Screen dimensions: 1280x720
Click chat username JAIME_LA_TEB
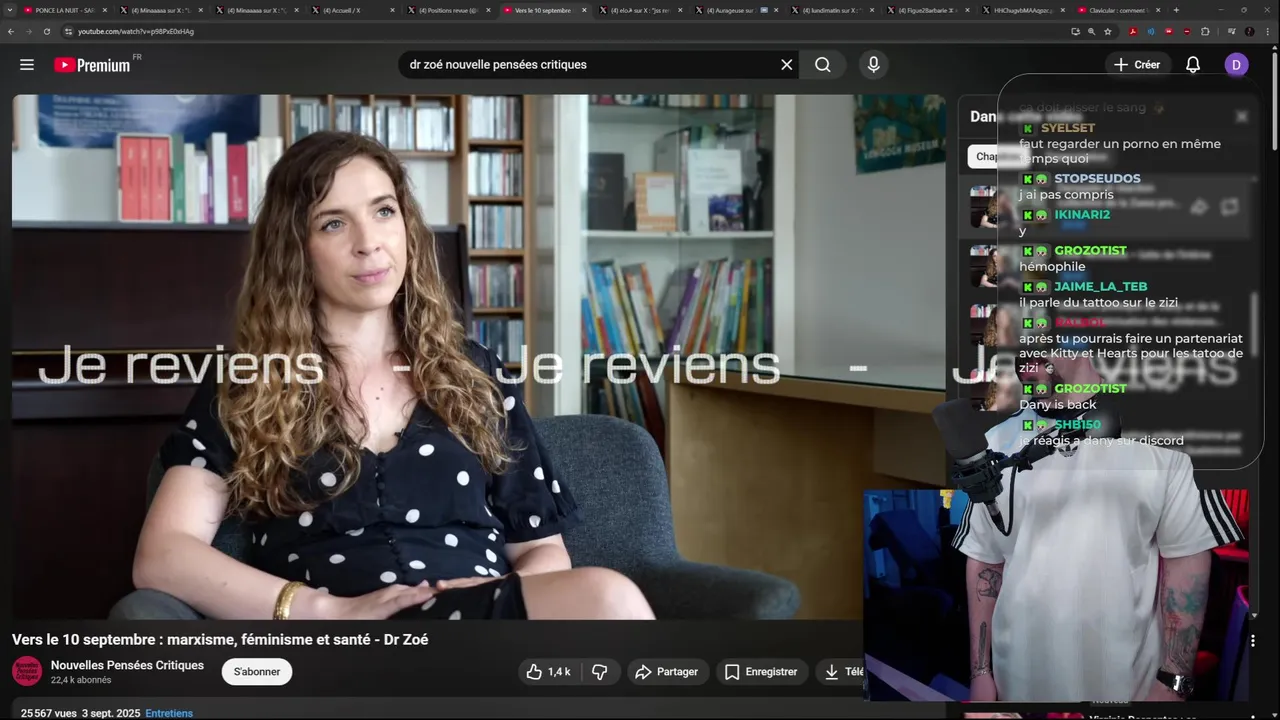[x=1100, y=287]
